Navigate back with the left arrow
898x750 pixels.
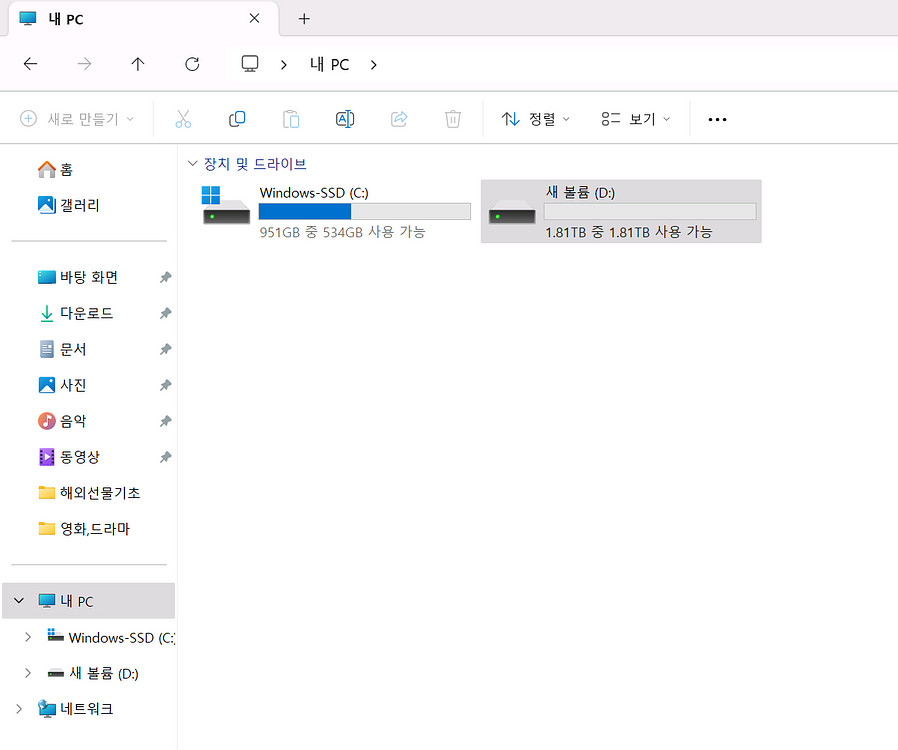coord(30,64)
